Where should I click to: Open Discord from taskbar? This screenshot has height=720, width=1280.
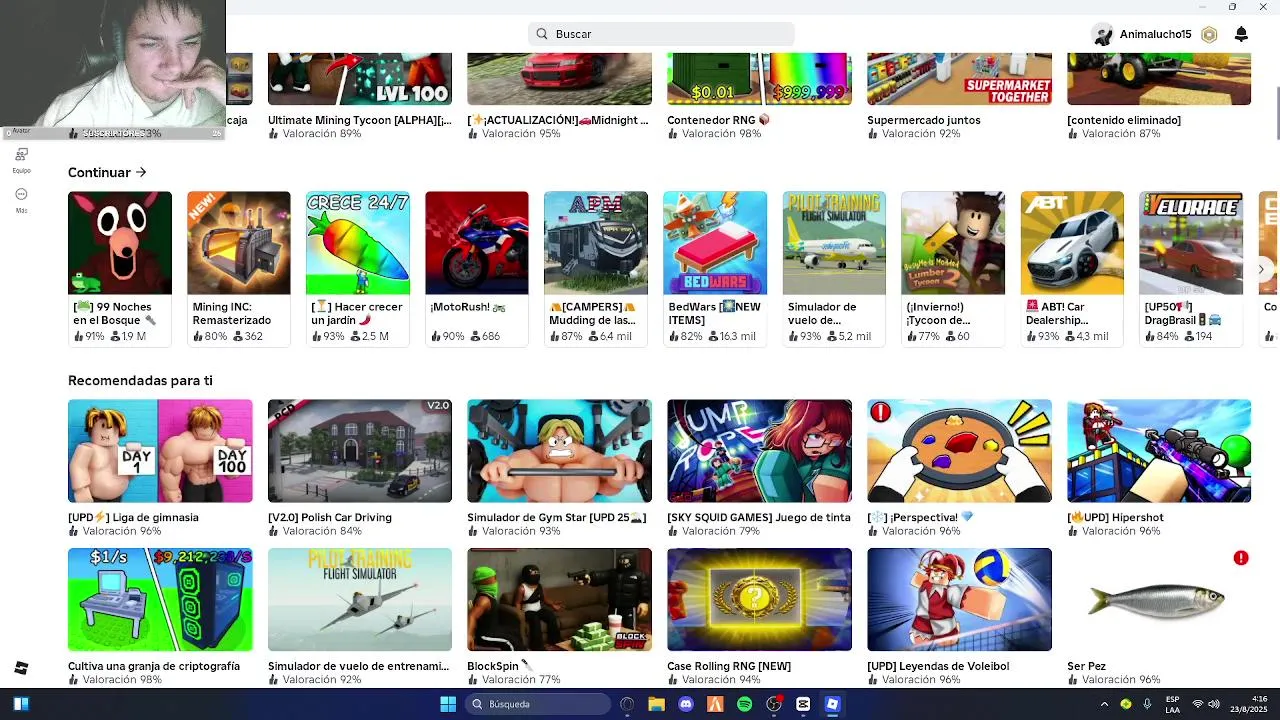(686, 704)
